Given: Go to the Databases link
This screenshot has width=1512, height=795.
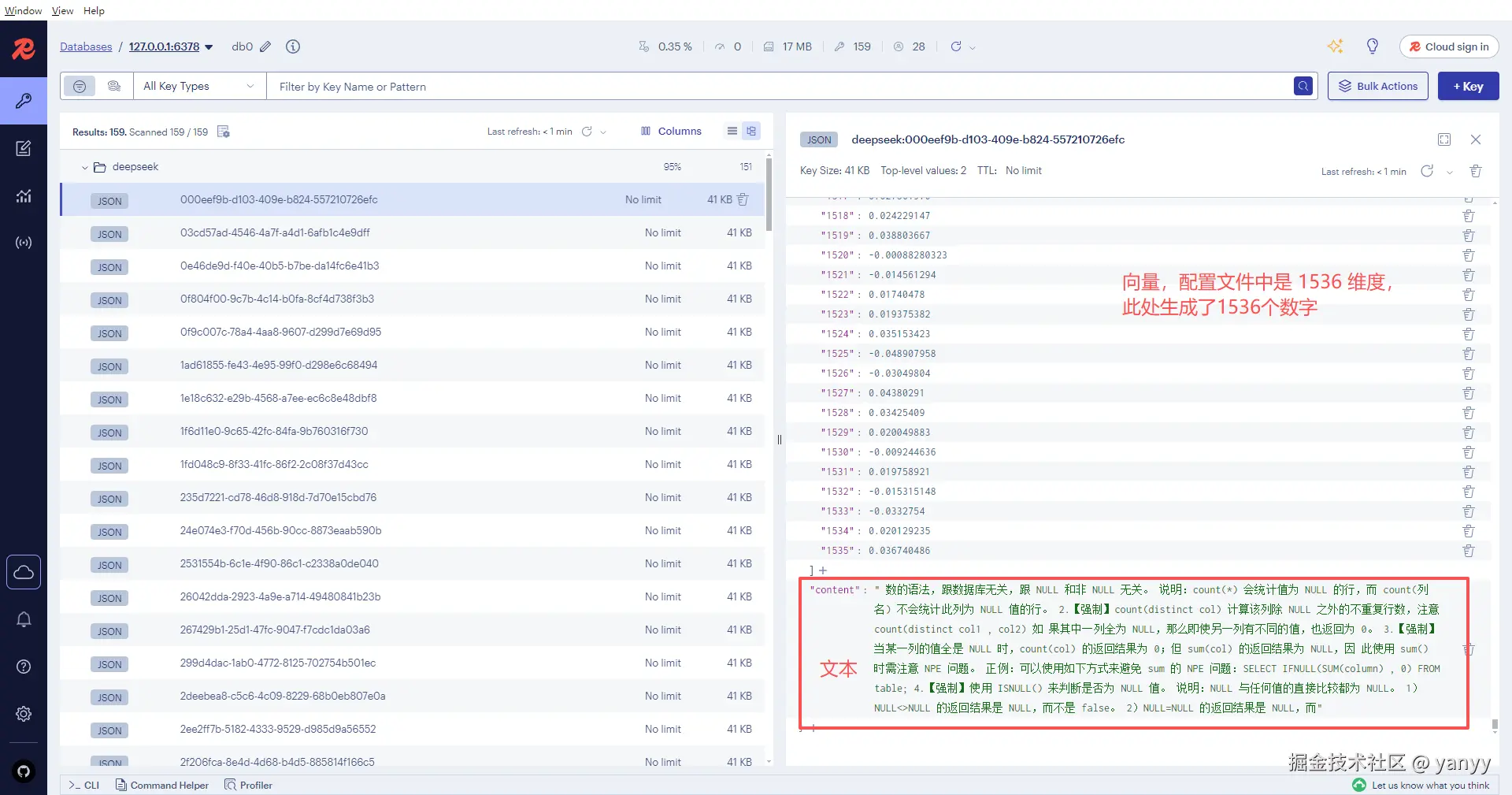Looking at the screenshot, I should pos(86,46).
